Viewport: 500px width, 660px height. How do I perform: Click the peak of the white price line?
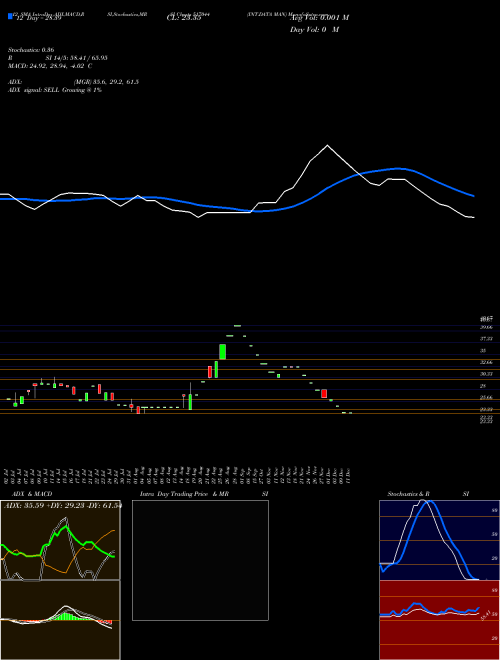pos(327,146)
